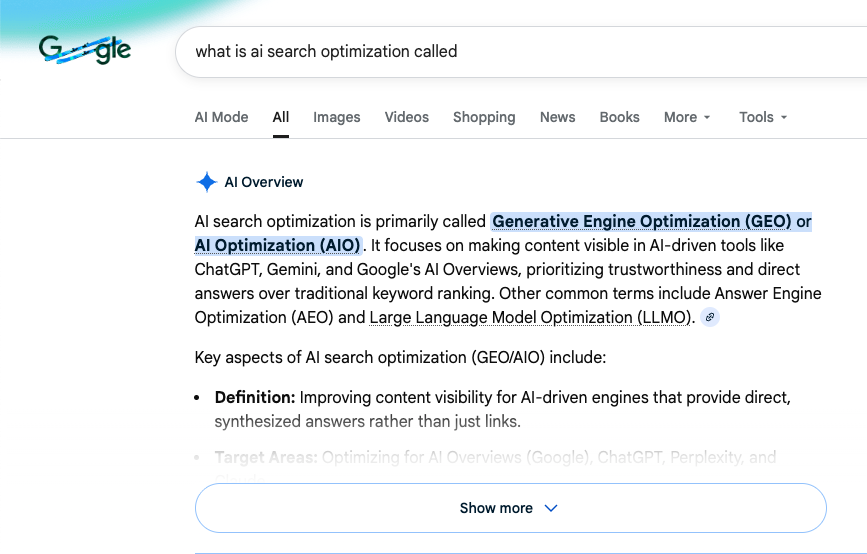Expand the overview with Show more button
867x554 pixels.
pos(510,508)
